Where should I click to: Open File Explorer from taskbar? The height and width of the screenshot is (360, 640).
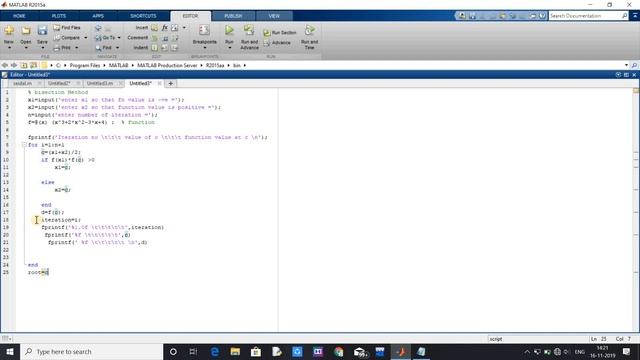tap(235, 351)
